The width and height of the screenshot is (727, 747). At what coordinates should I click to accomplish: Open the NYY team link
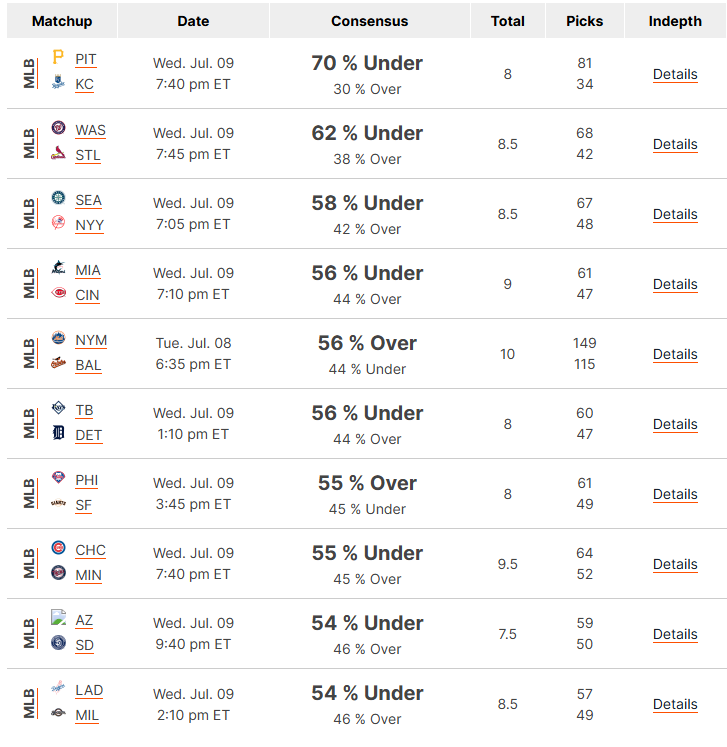coord(90,225)
